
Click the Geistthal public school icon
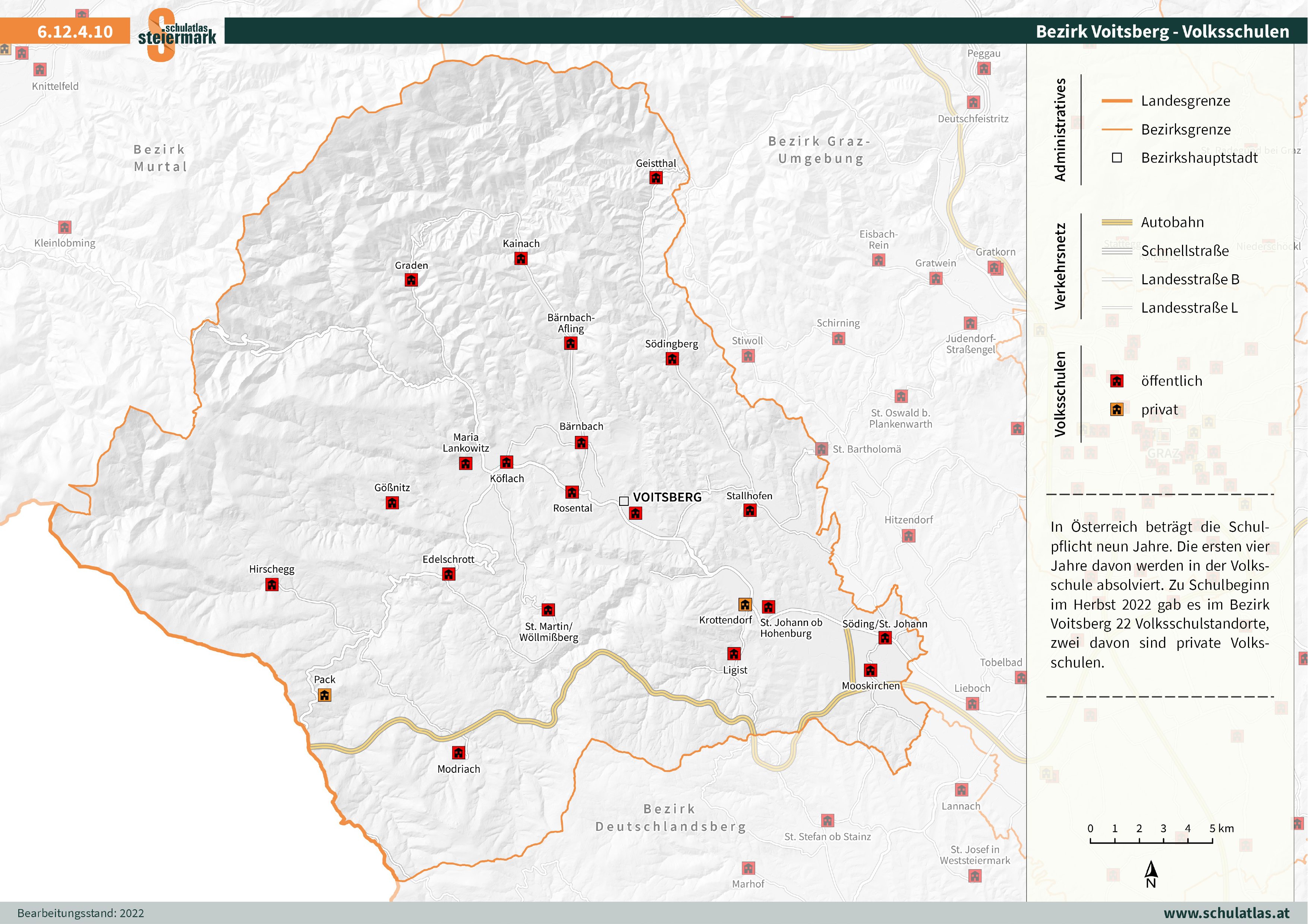pyautogui.click(x=656, y=178)
